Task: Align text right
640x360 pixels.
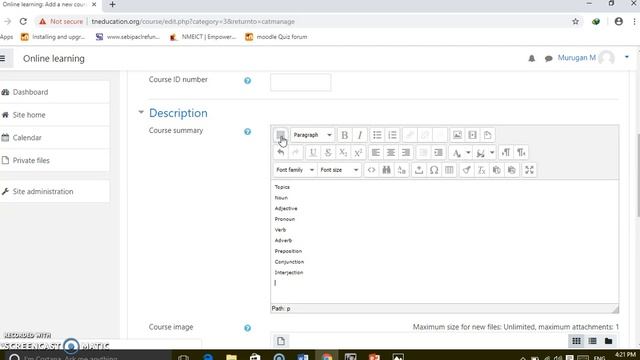Action: coord(406,153)
